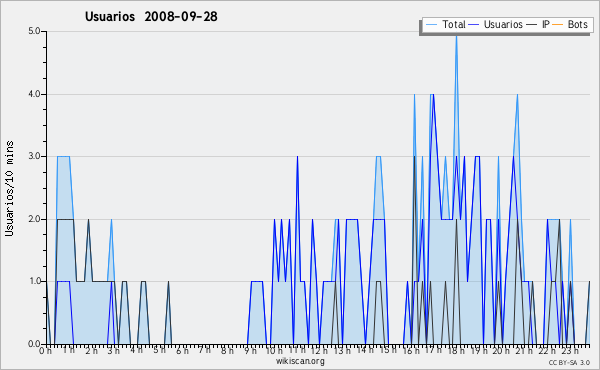600x370 pixels.
Task: Click the 'Usuarios' legend label
Action: 503,24
